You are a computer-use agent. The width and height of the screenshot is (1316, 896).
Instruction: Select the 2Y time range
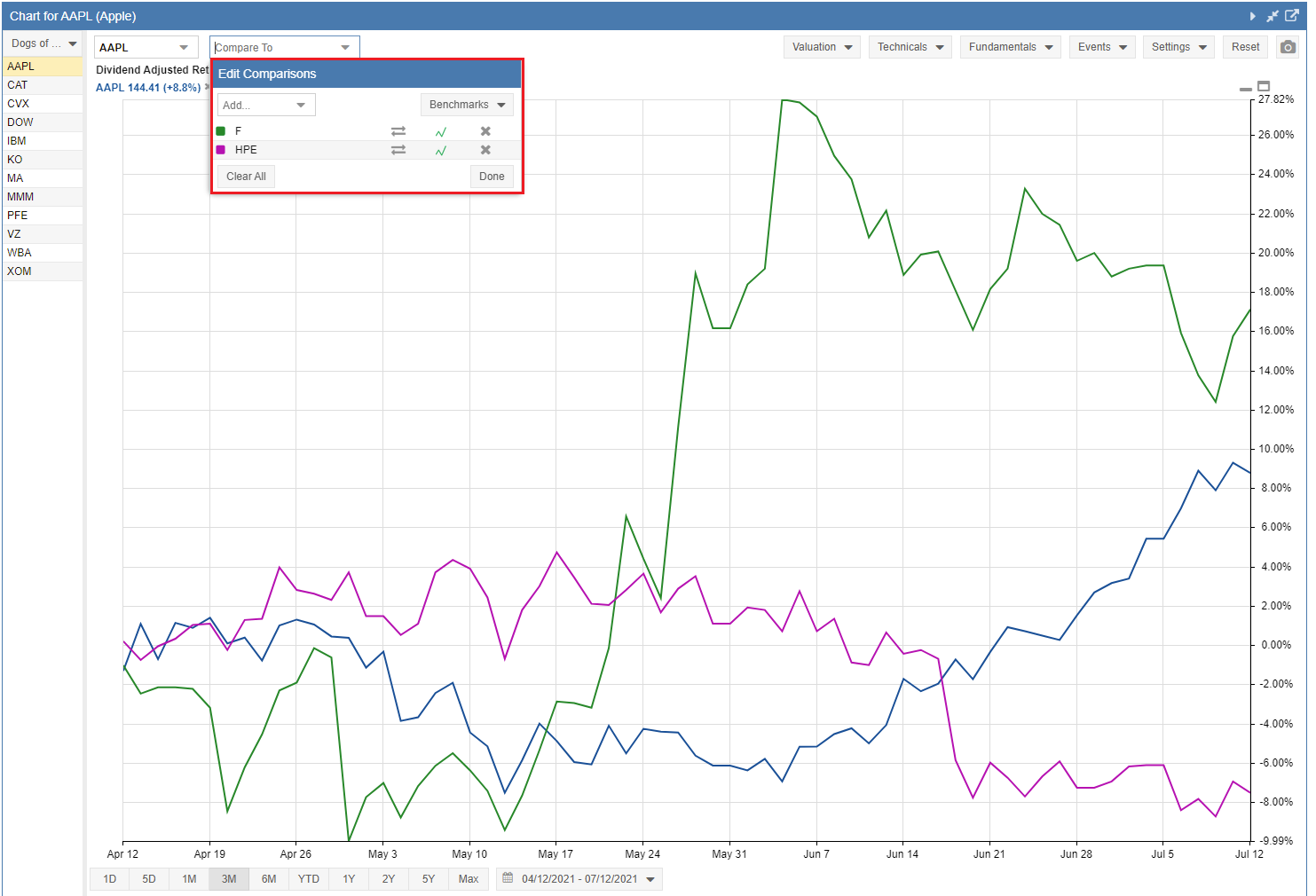(x=389, y=879)
